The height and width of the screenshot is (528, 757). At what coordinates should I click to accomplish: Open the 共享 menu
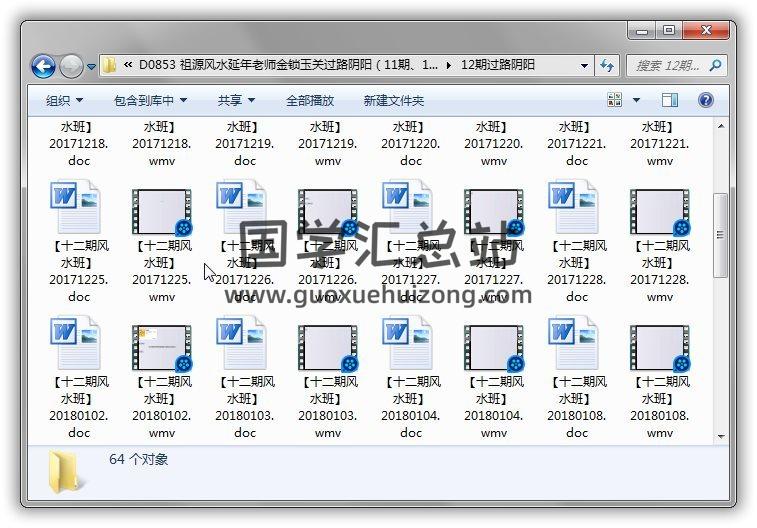(236, 100)
